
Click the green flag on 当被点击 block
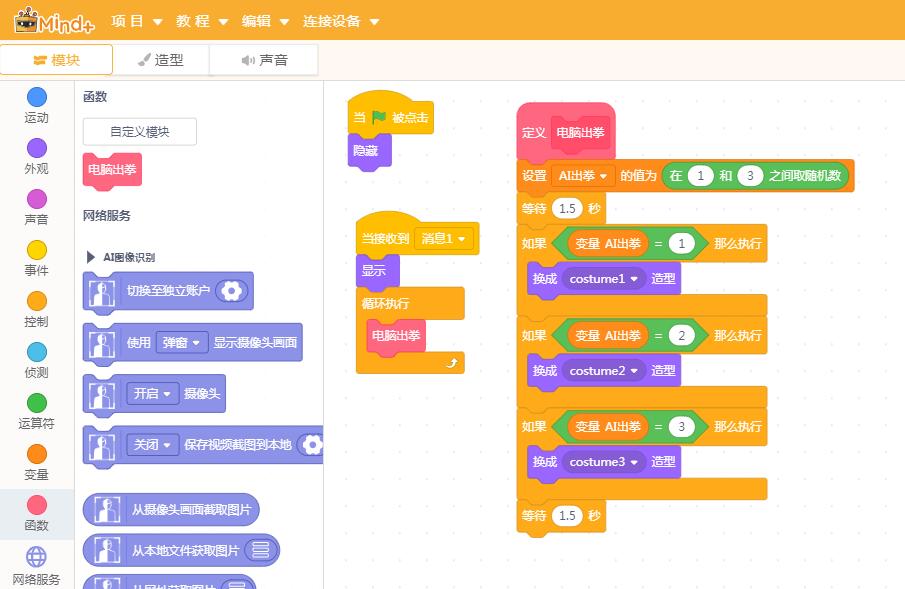tap(379, 118)
